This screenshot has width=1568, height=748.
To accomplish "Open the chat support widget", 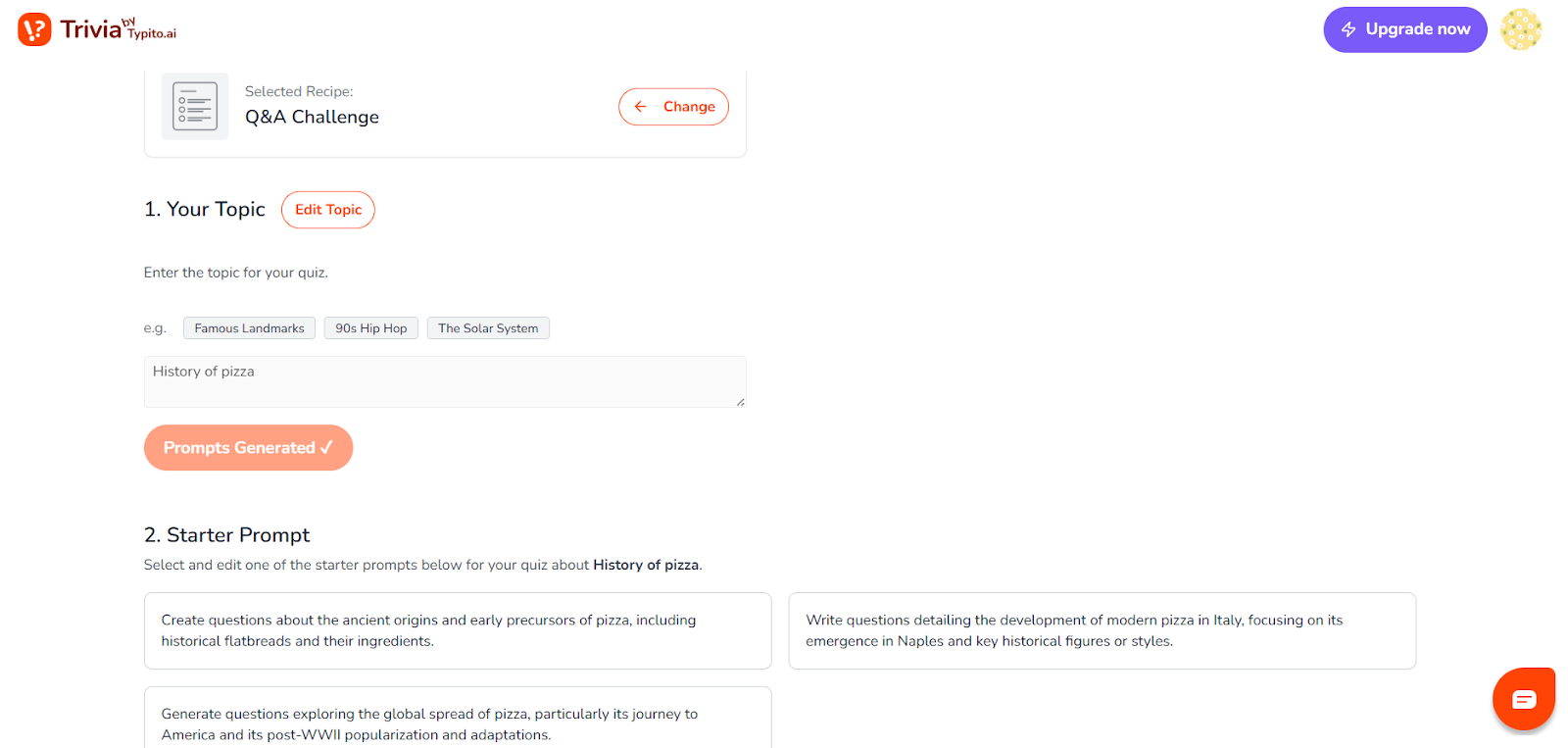I will (1523, 699).
